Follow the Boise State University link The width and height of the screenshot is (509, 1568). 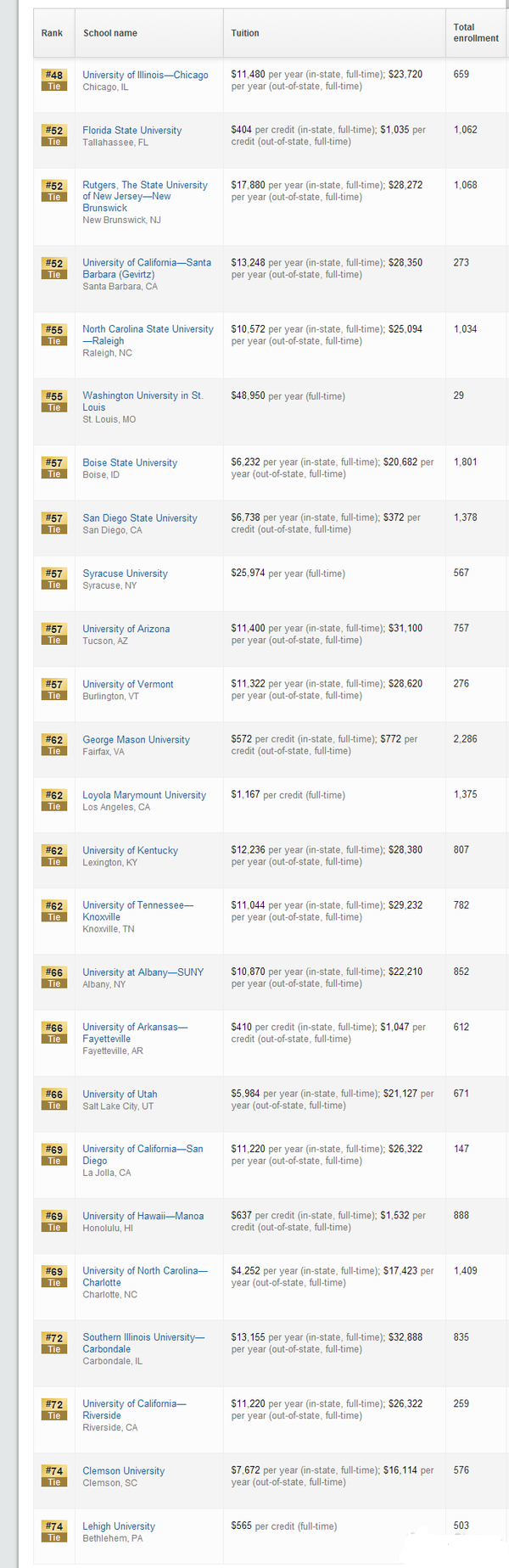(x=130, y=463)
